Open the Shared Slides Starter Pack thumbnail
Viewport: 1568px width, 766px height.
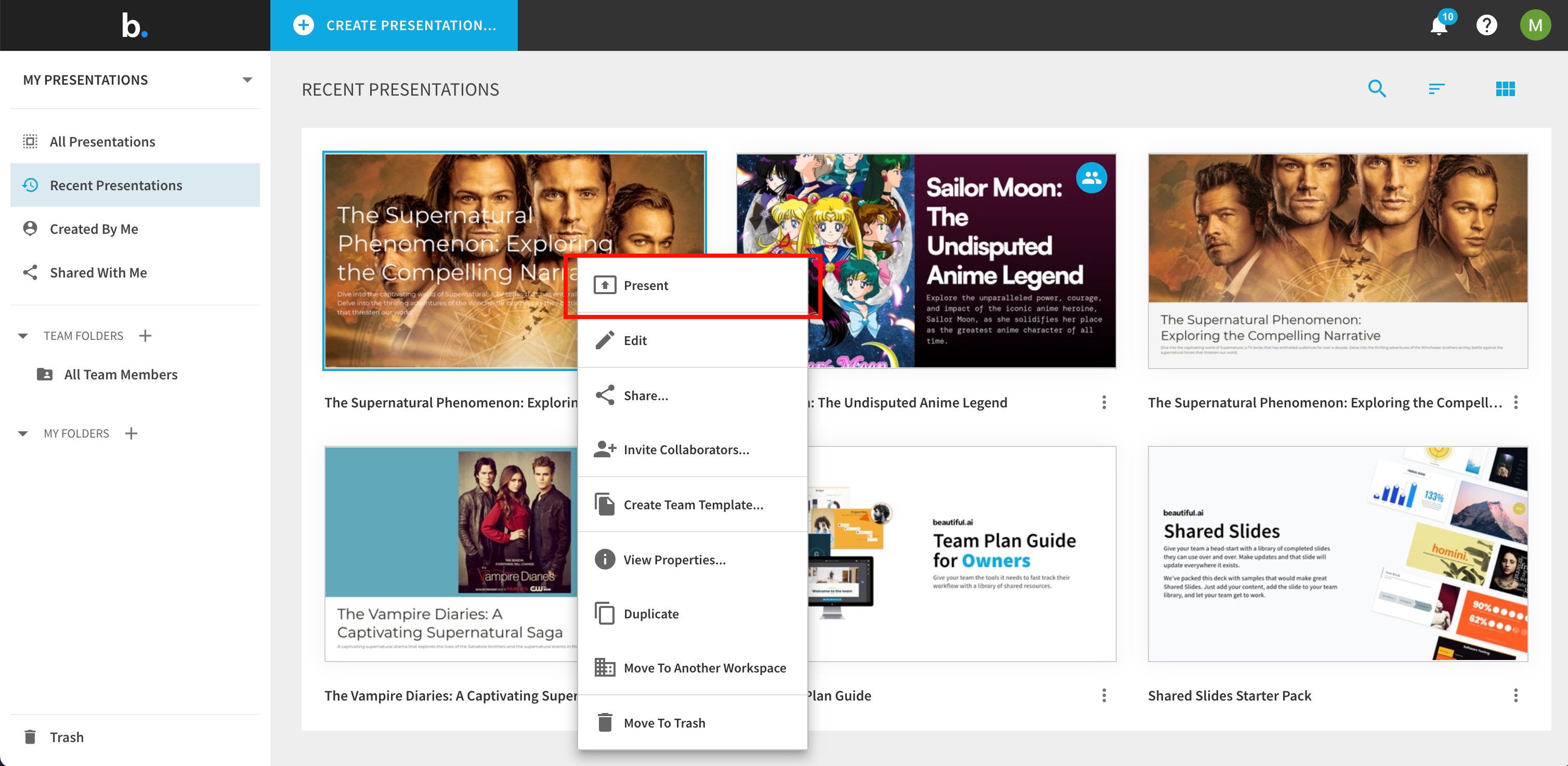tap(1337, 553)
